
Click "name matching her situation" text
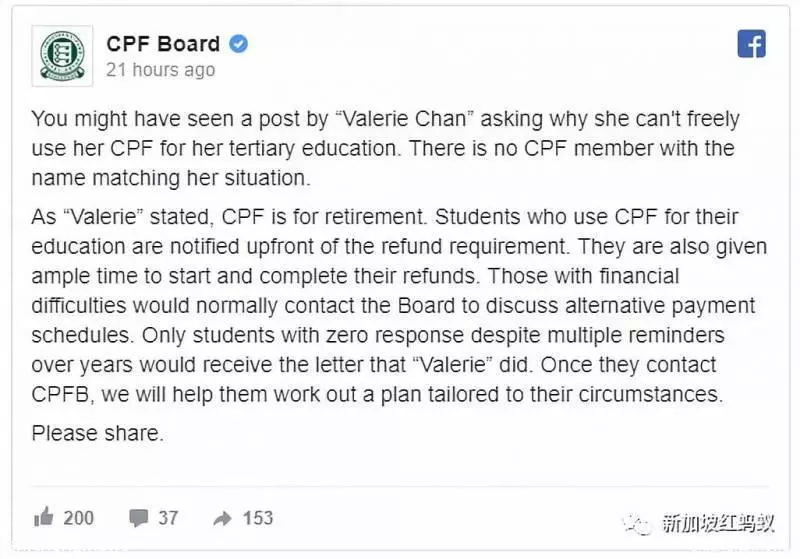coord(169,178)
